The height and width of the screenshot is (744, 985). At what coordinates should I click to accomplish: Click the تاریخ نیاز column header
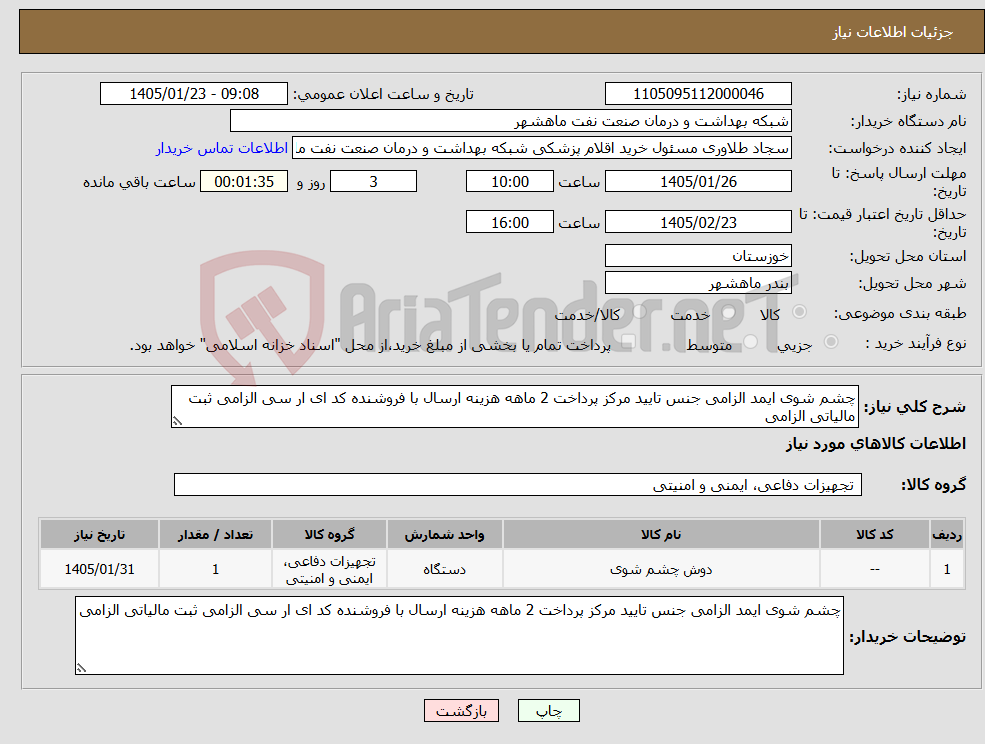coord(99,534)
